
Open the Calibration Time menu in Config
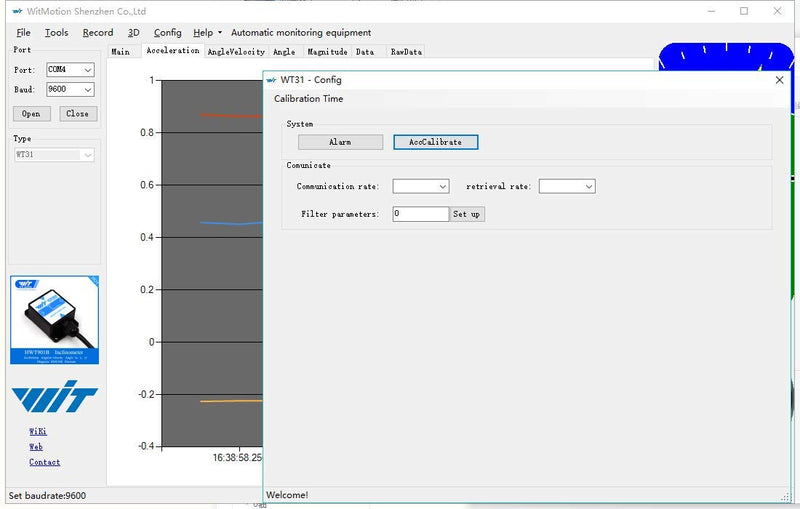pyautogui.click(x=308, y=99)
